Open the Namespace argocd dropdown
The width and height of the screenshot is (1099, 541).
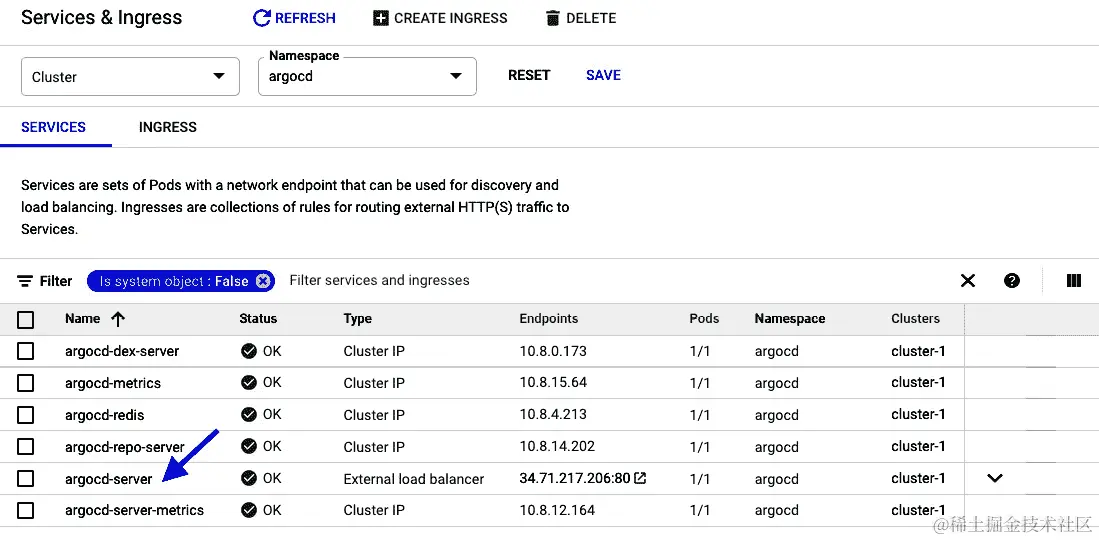367,76
